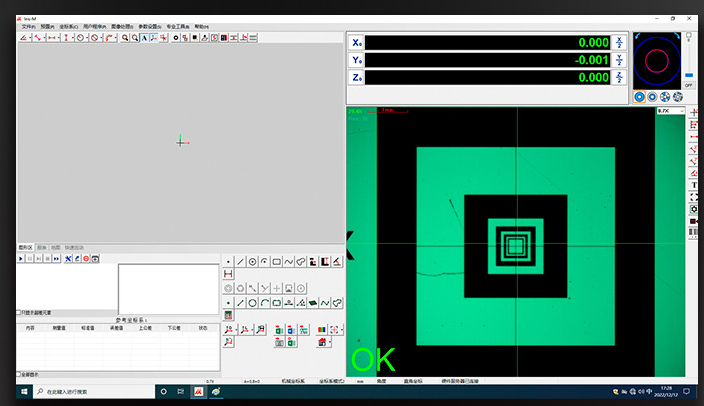Click the Z/2 half-value button
This screenshot has height=406, width=704.
pyautogui.click(x=619, y=77)
